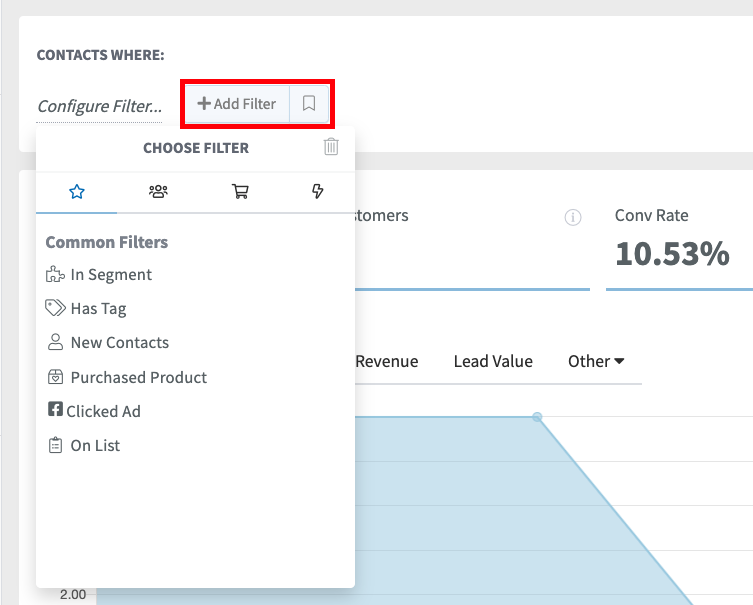Open the contacts group filter tab
The image size is (753, 605).
(x=158, y=192)
